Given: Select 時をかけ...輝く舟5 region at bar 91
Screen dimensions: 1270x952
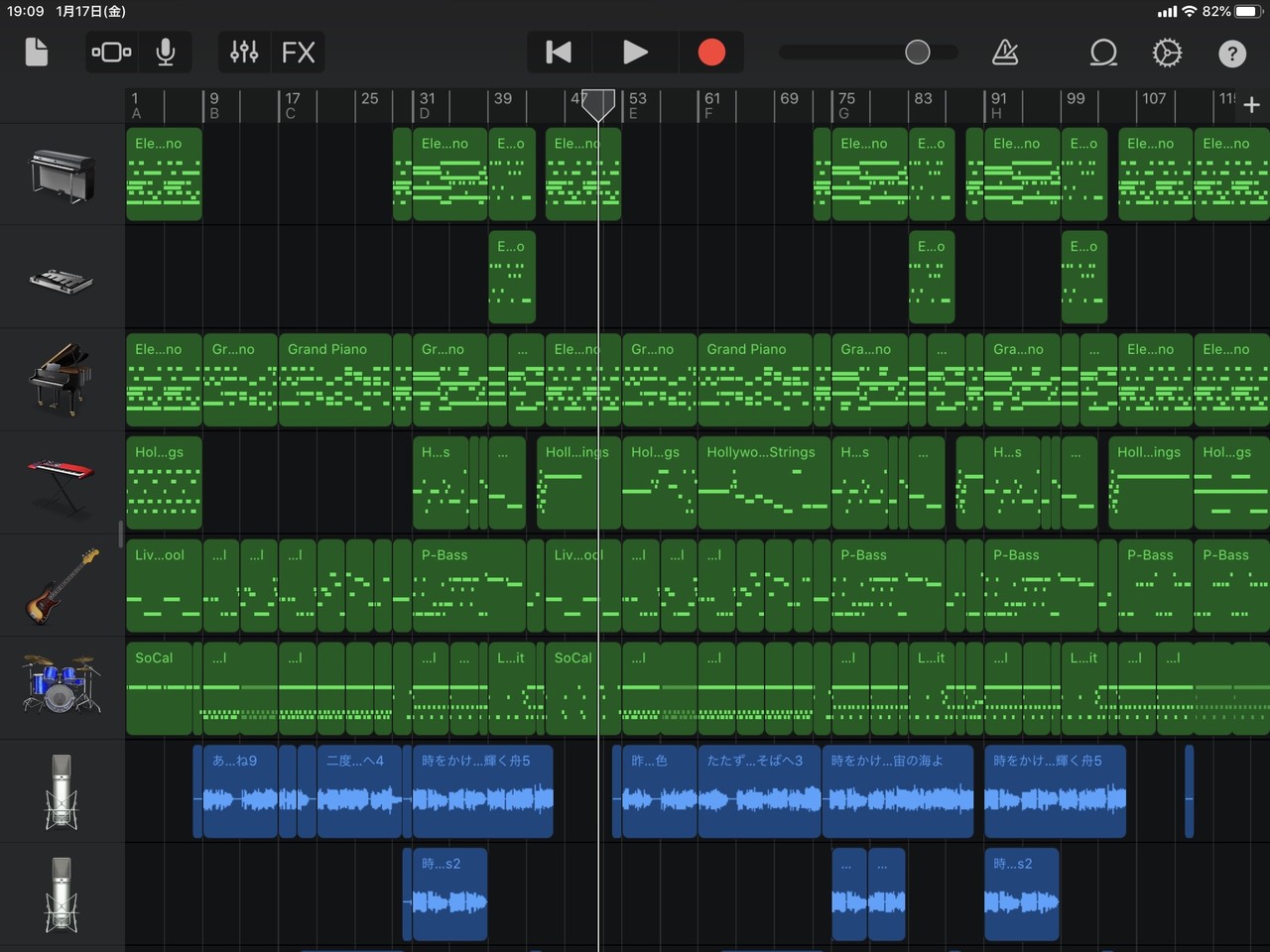Looking at the screenshot, I should pyautogui.click(x=1056, y=791).
